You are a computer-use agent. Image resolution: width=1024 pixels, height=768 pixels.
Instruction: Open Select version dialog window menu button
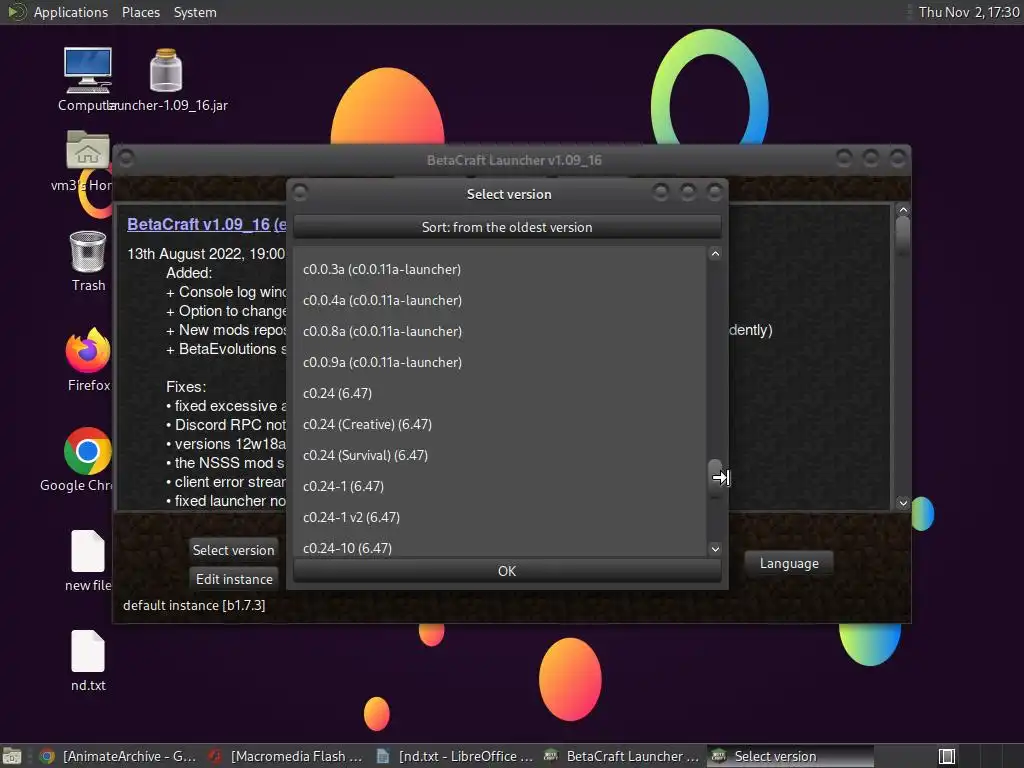point(300,192)
